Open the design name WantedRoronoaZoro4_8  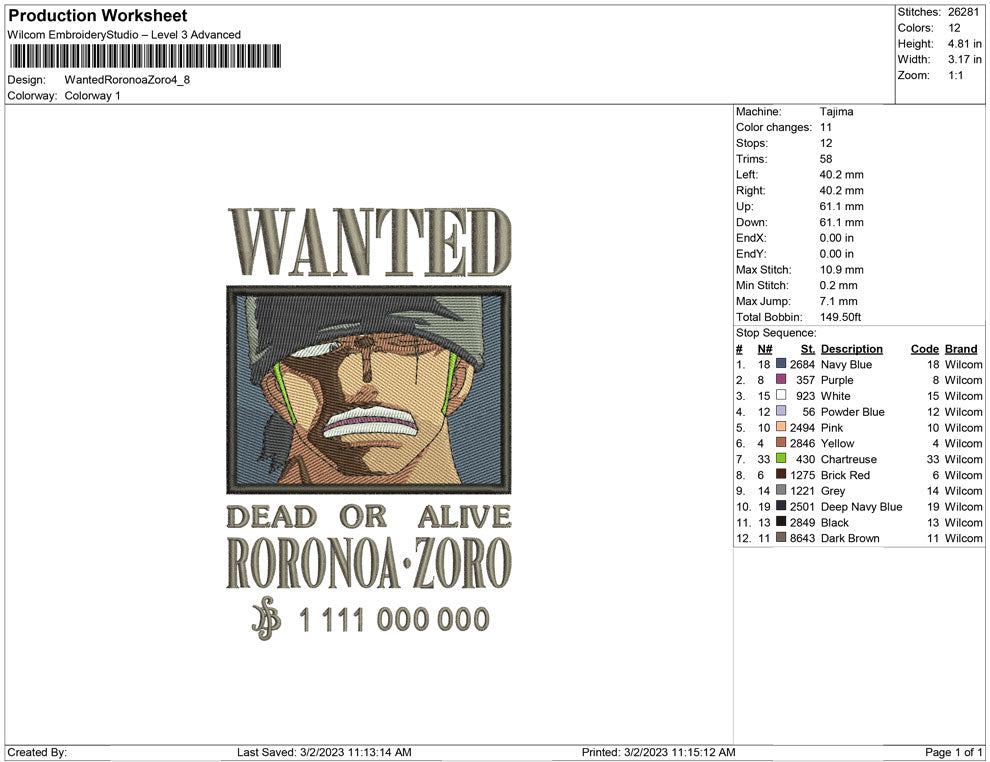point(126,79)
